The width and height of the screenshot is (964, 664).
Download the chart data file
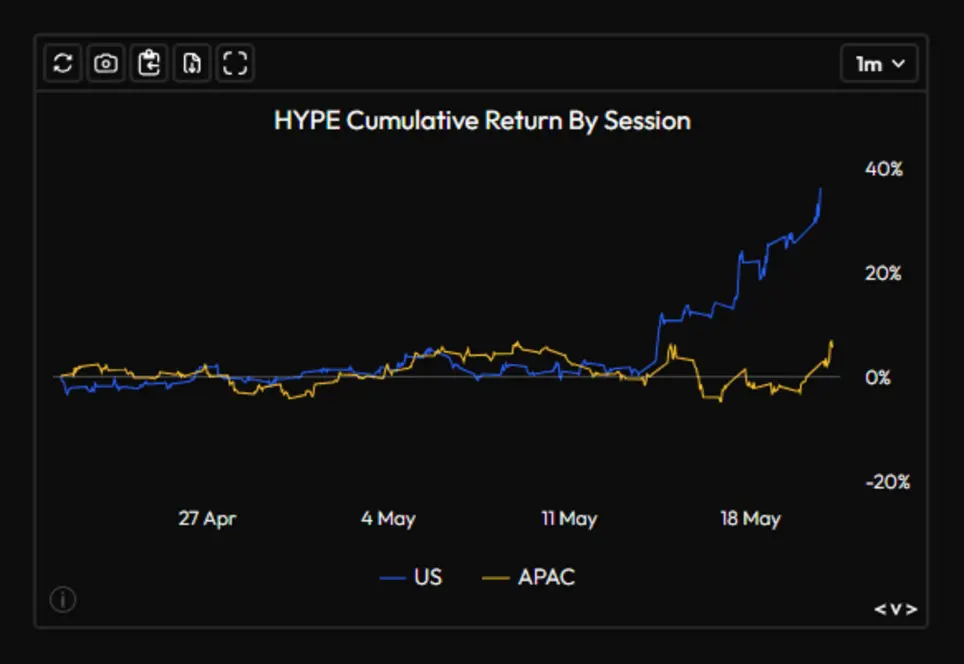click(x=192, y=63)
